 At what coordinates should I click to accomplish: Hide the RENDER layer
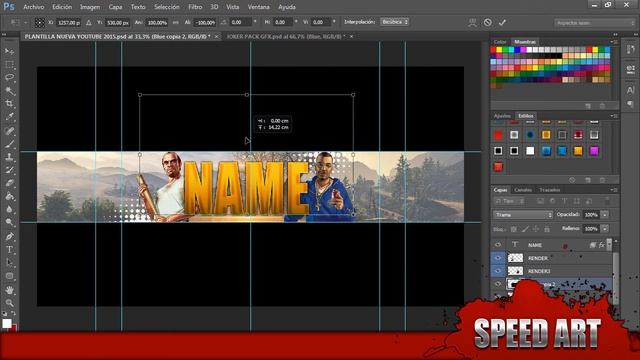(498, 258)
